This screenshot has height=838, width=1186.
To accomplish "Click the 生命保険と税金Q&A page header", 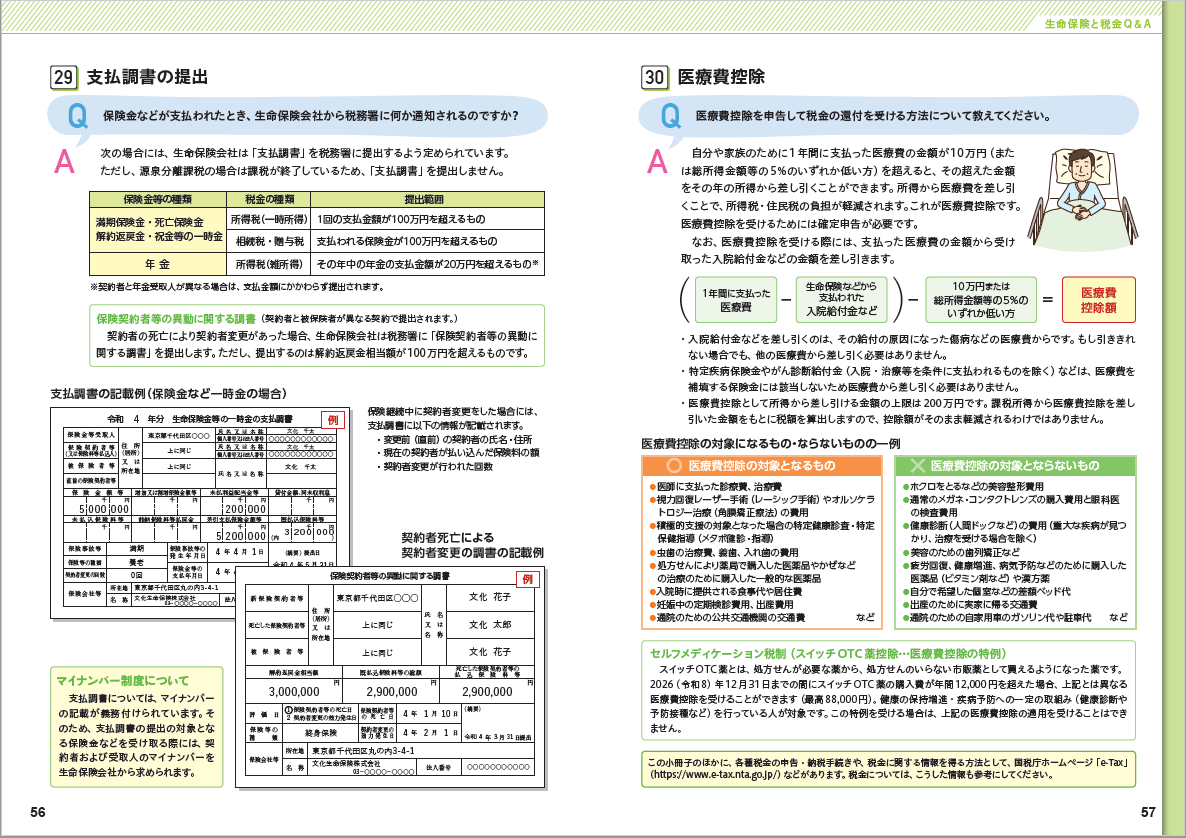I will pyautogui.click(x=1098, y=24).
